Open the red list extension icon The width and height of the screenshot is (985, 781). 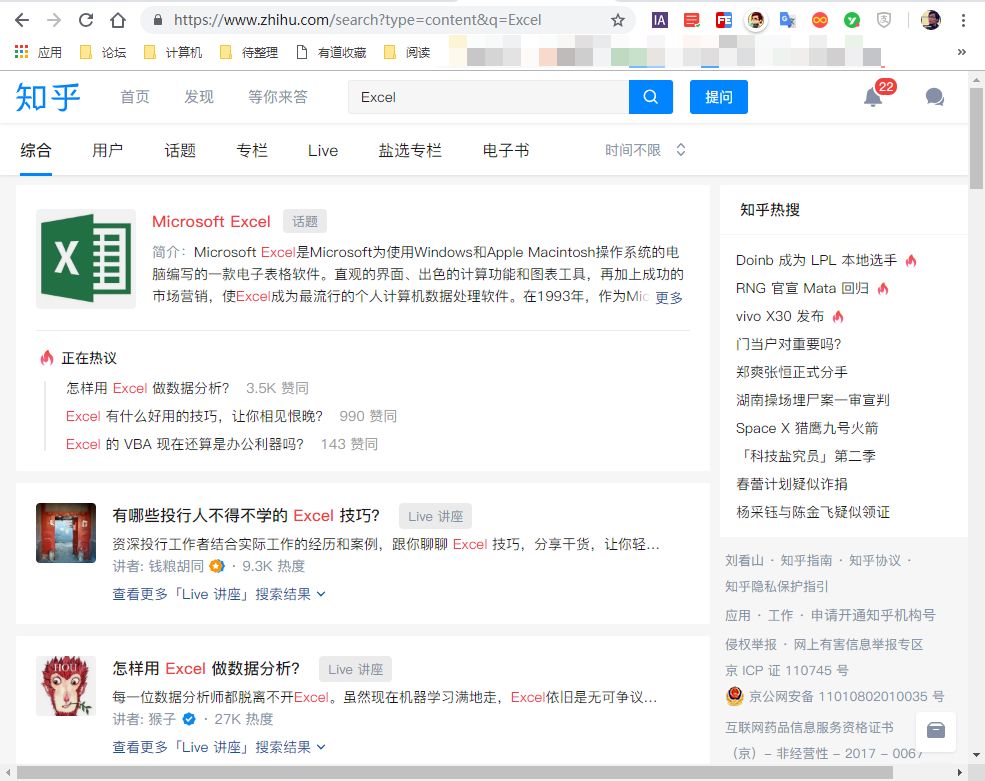pyautogui.click(x=692, y=20)
